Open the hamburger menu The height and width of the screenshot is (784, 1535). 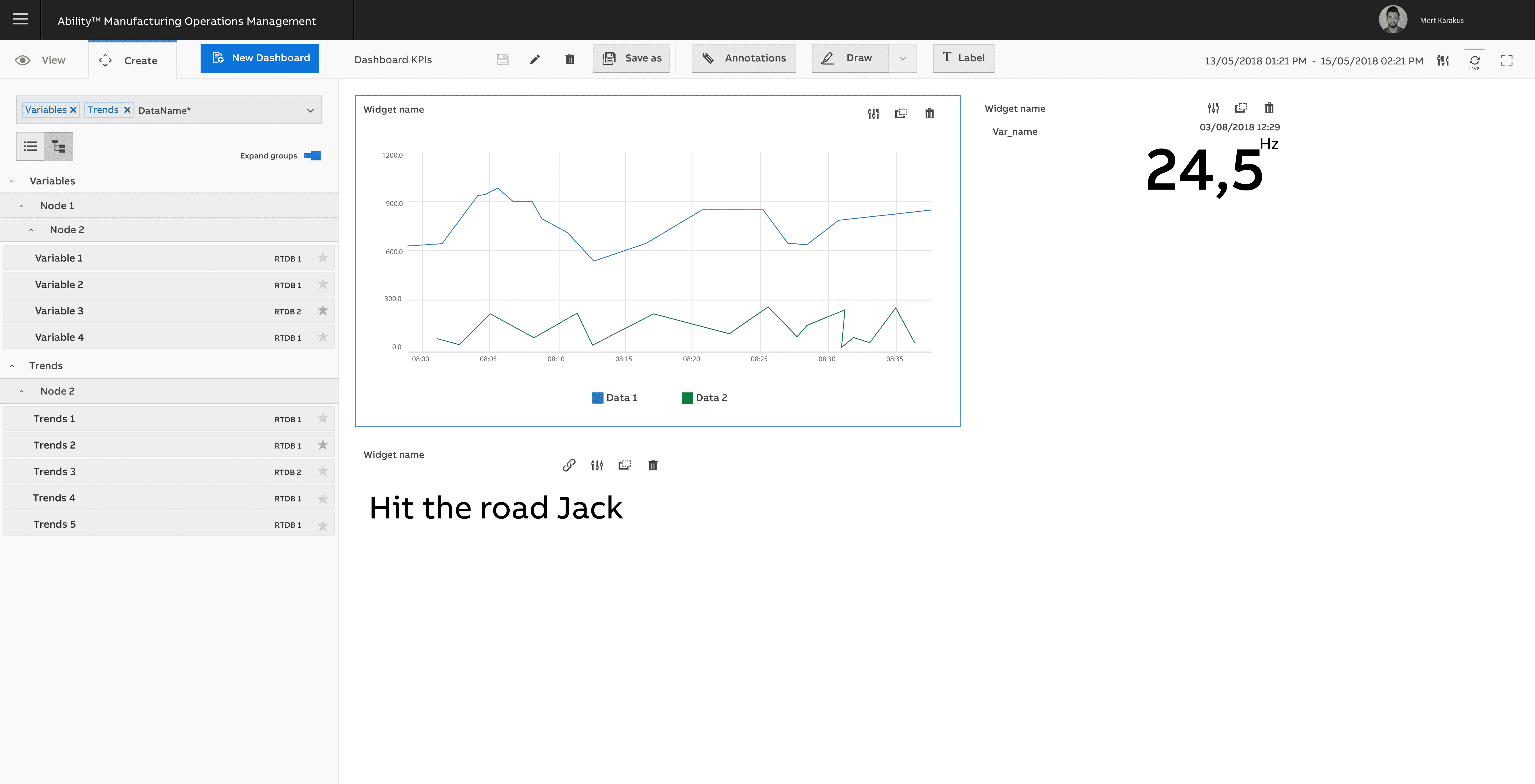(20, 19)
